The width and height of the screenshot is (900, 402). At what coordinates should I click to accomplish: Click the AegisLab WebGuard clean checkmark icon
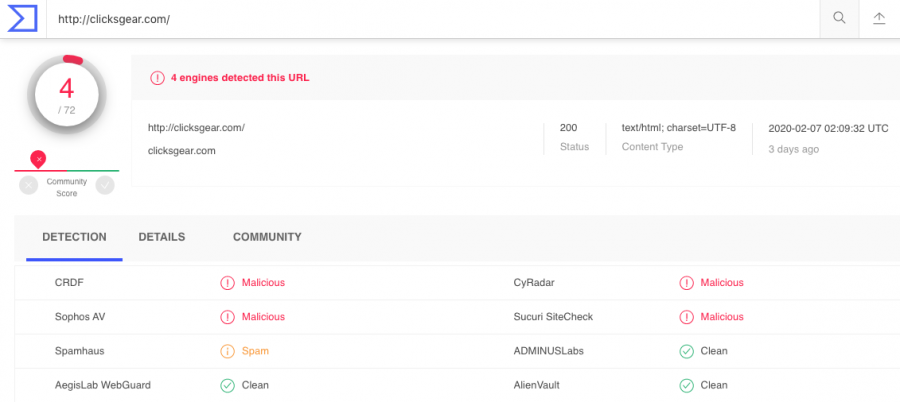point(227,385)
